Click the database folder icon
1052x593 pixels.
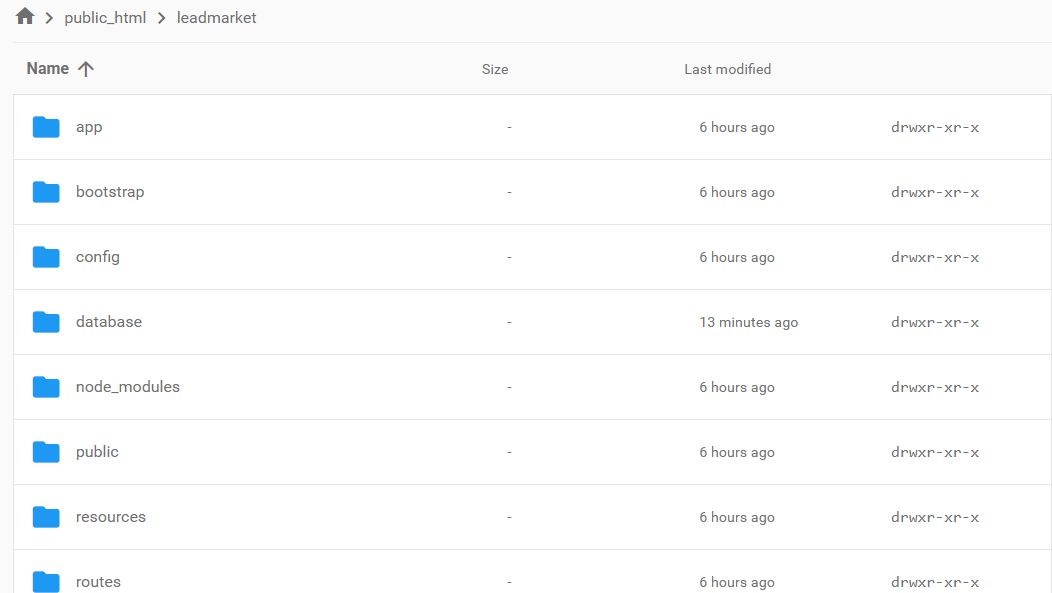click(x=46, y=322)
